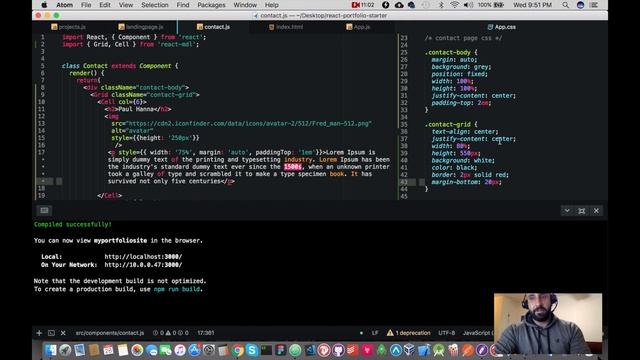Open the Atom application menu
Screen dimensions: 640x360
pyautogui.click(x=64, y=5)
